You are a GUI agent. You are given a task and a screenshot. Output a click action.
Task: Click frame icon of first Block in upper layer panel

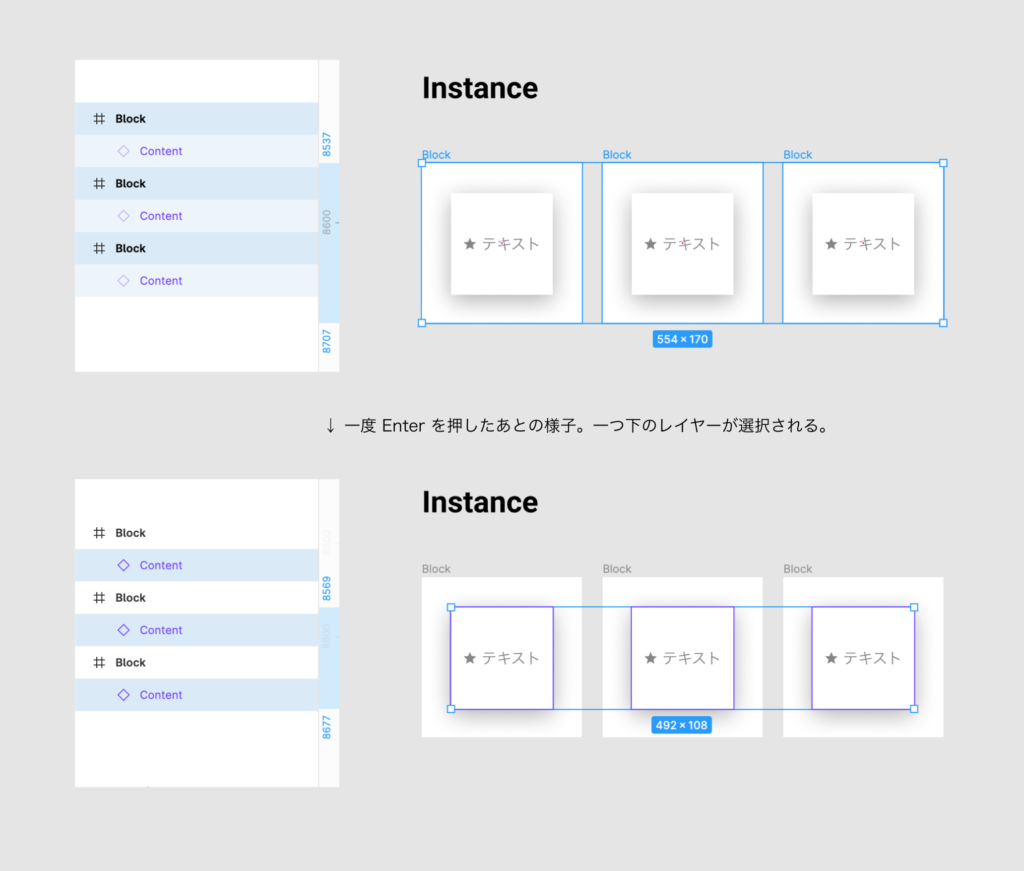99,119
